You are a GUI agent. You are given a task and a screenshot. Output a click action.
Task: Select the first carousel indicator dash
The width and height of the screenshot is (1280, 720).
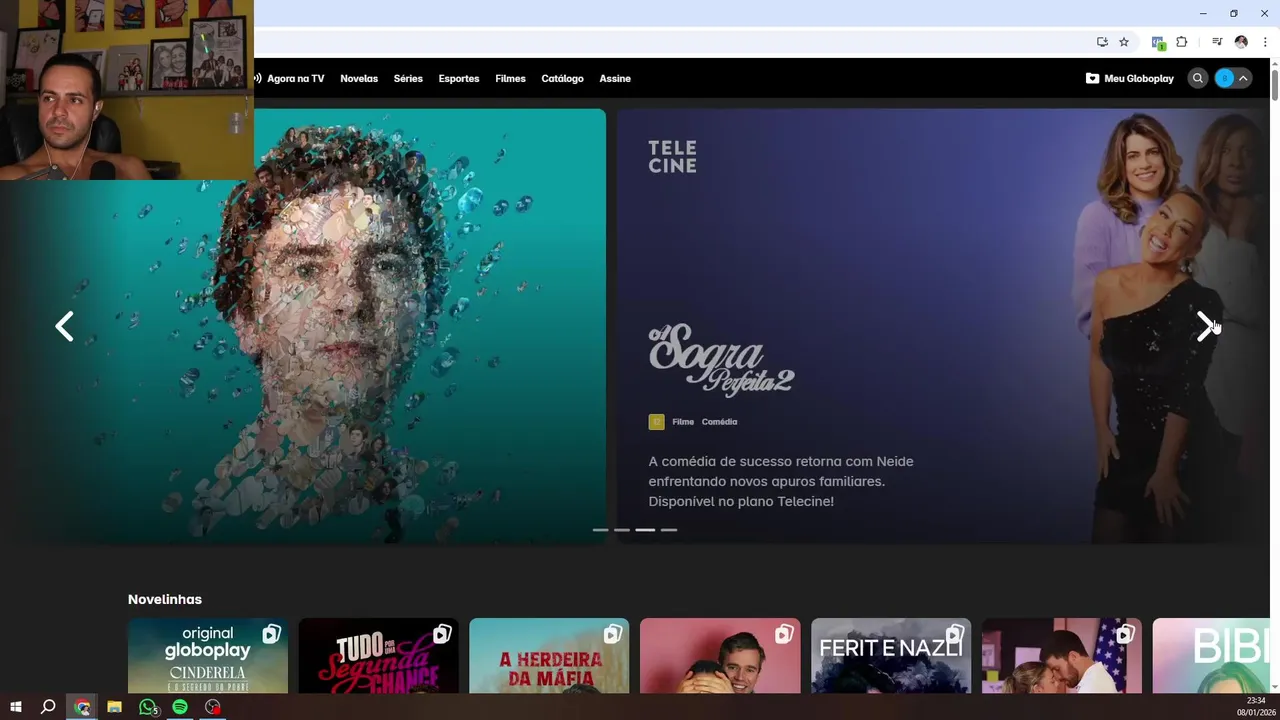tap(601, 529)
